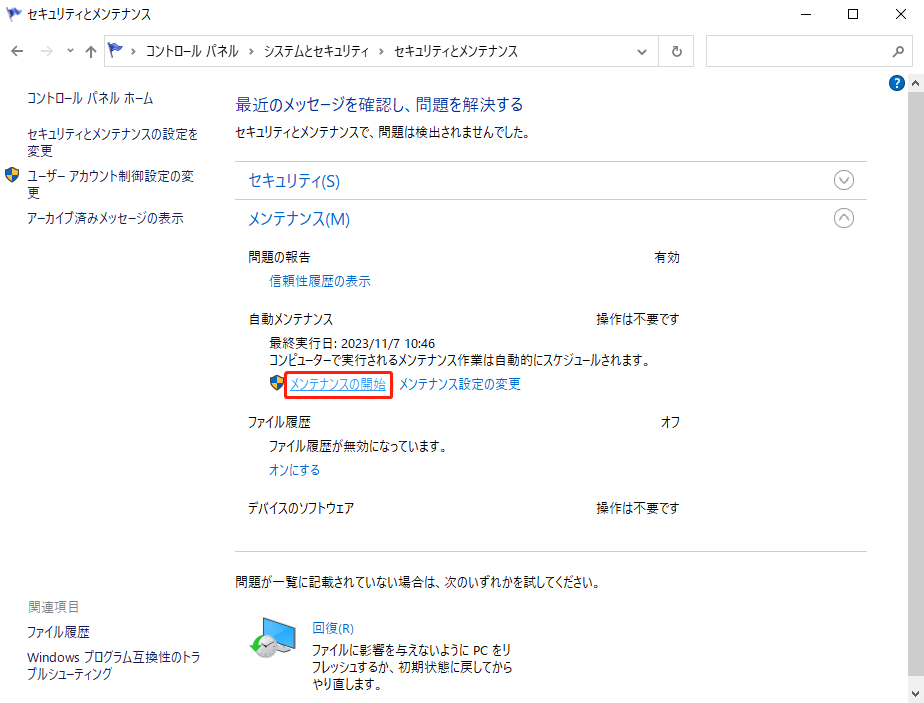Screen dimensions: 924x703
Task: Open ユーザー アカウント制御設定の変更 link
Action: (110, 184)
